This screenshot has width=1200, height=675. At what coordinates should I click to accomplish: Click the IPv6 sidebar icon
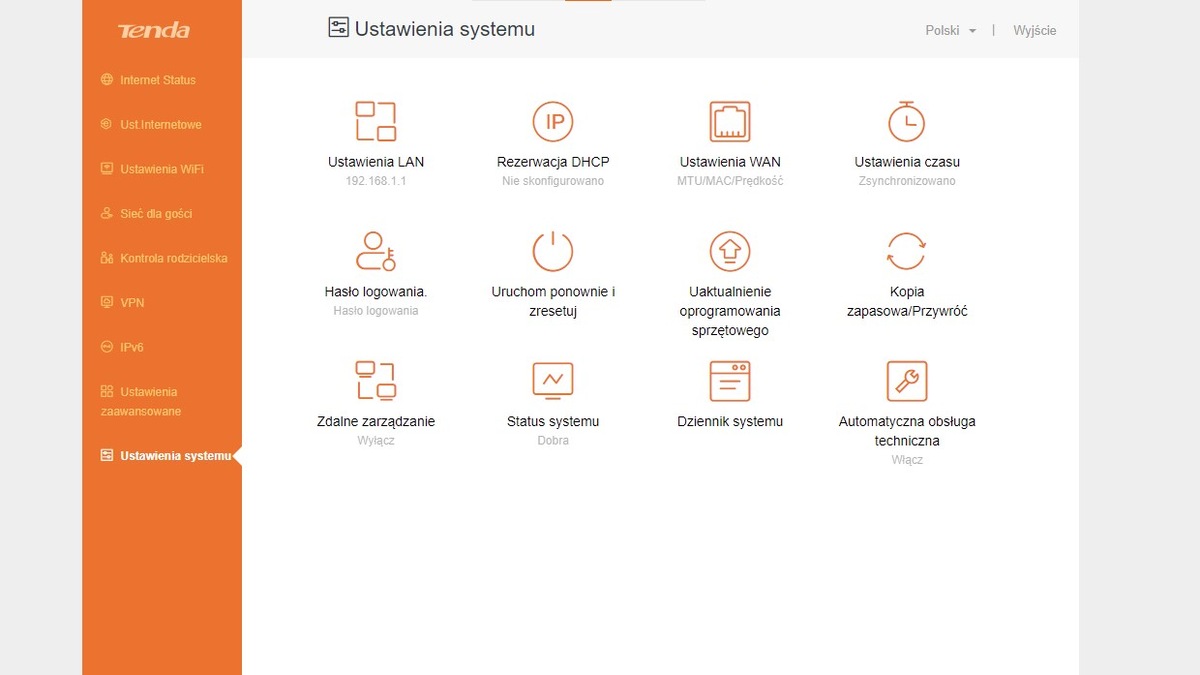pyautogui.click(x=107, y=347)
